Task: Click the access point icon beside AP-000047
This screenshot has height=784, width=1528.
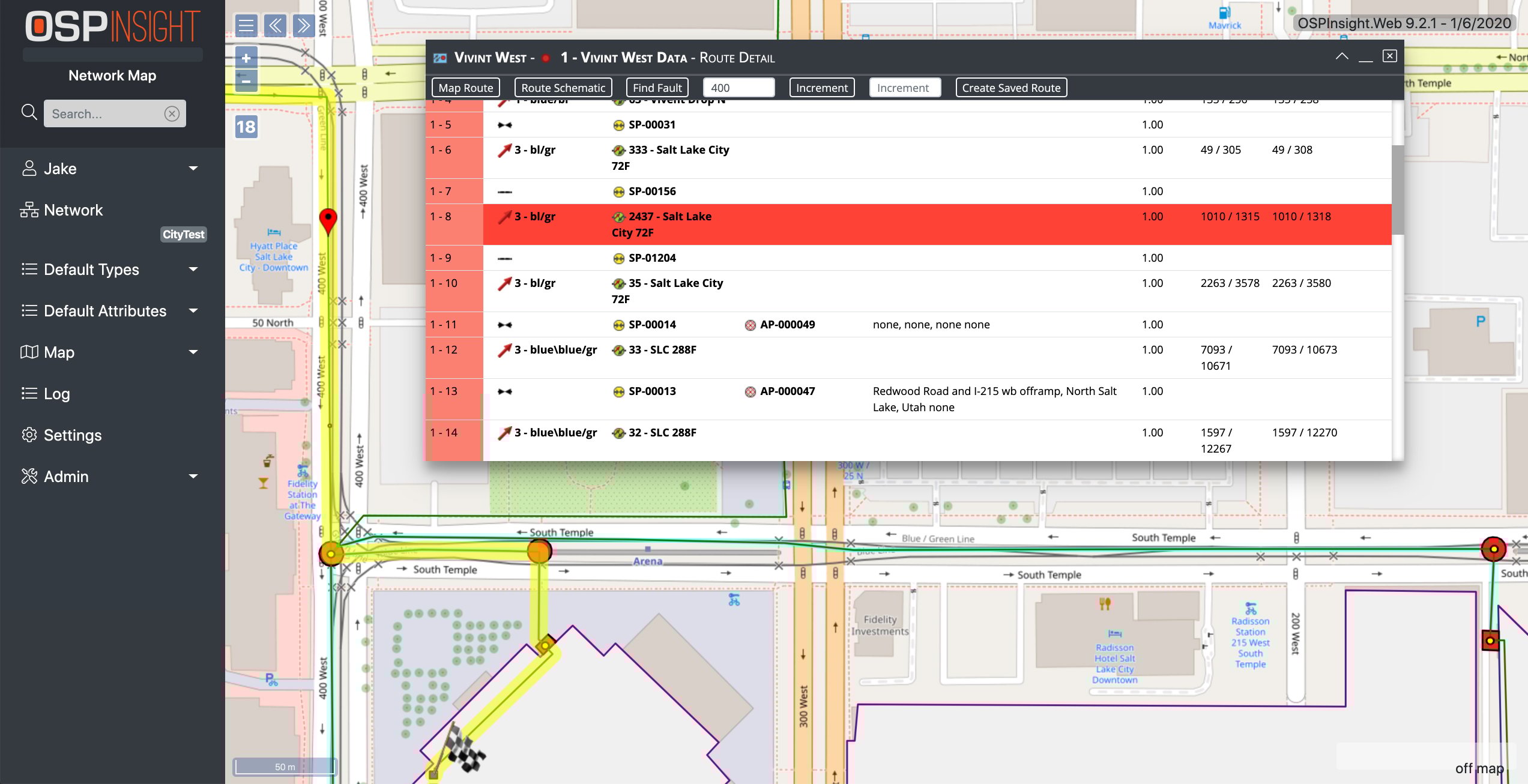Action: point(750,391)
